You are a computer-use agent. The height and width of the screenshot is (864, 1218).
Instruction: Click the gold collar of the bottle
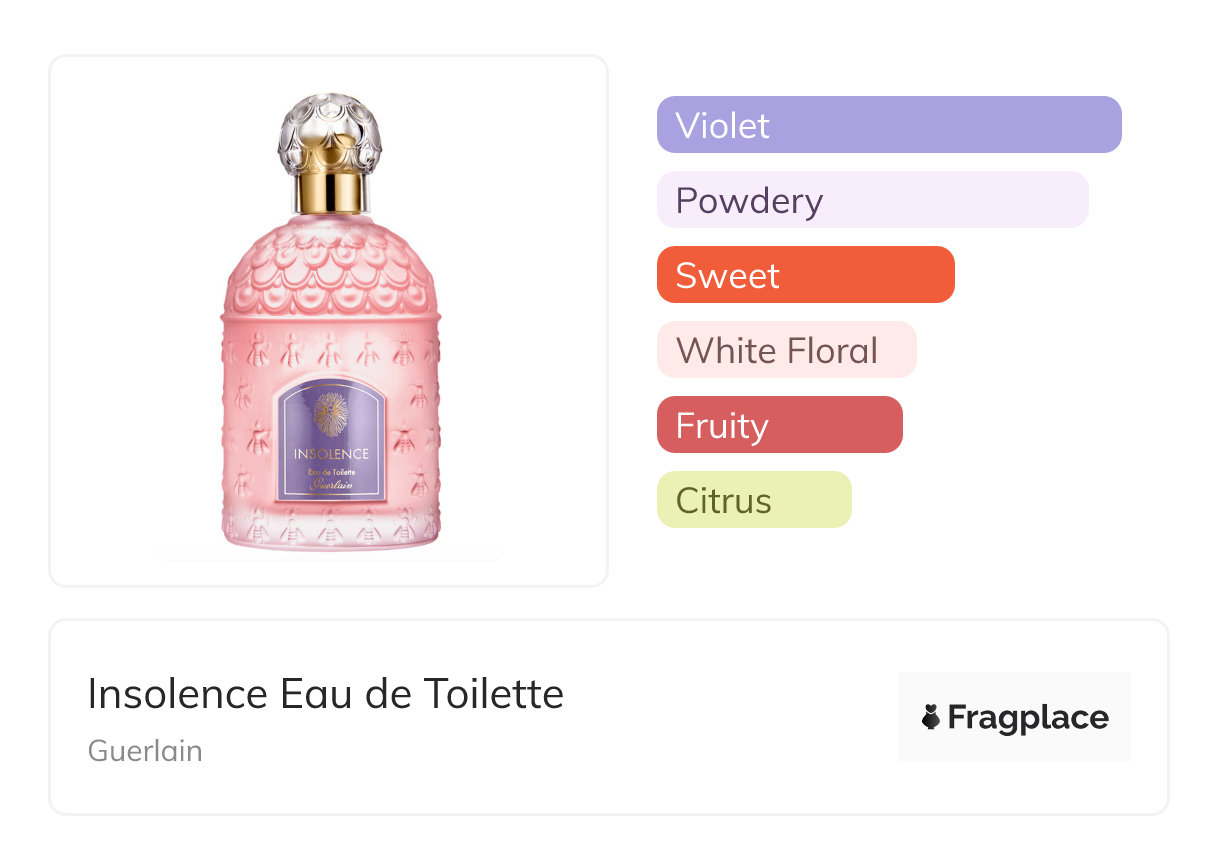(330, 192)
